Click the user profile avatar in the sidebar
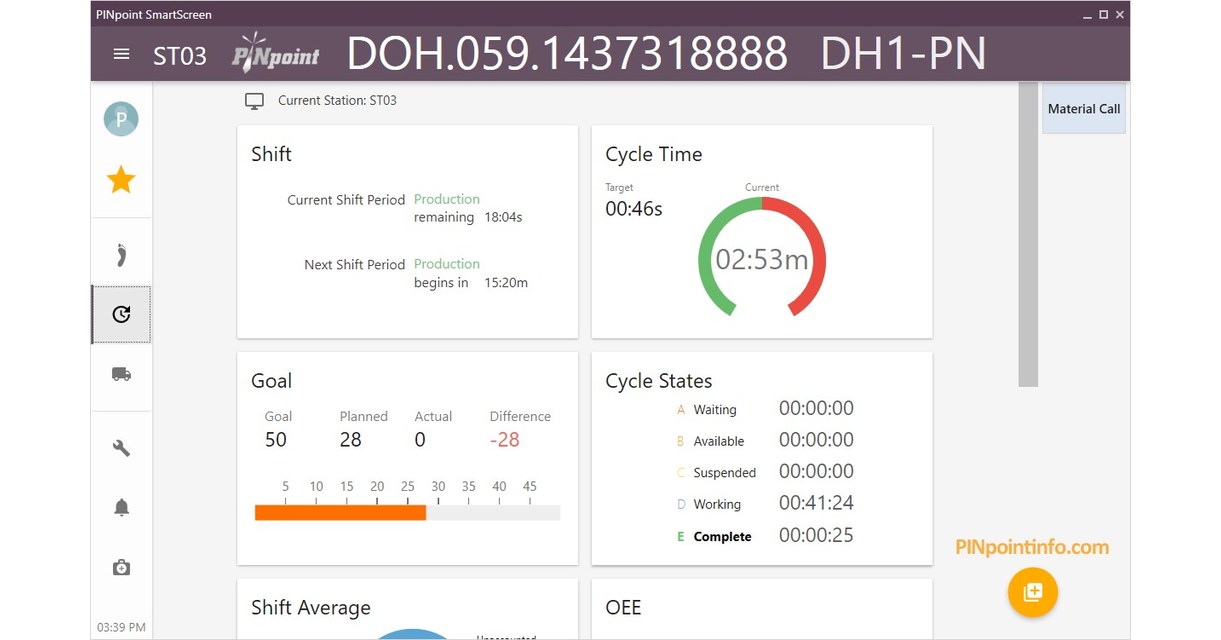The width and height of the screenshot is (1221, 640). [x=120, y=118]
